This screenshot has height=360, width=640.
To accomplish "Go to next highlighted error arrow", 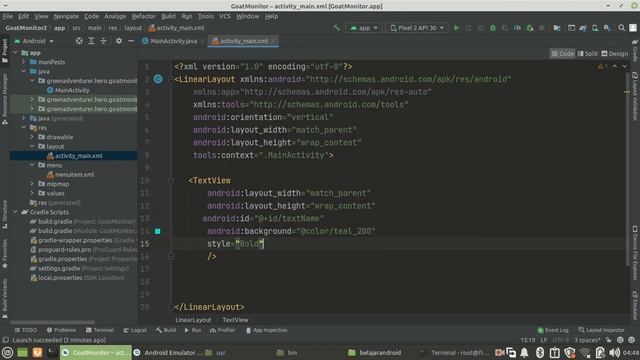I will pos(624,66).
